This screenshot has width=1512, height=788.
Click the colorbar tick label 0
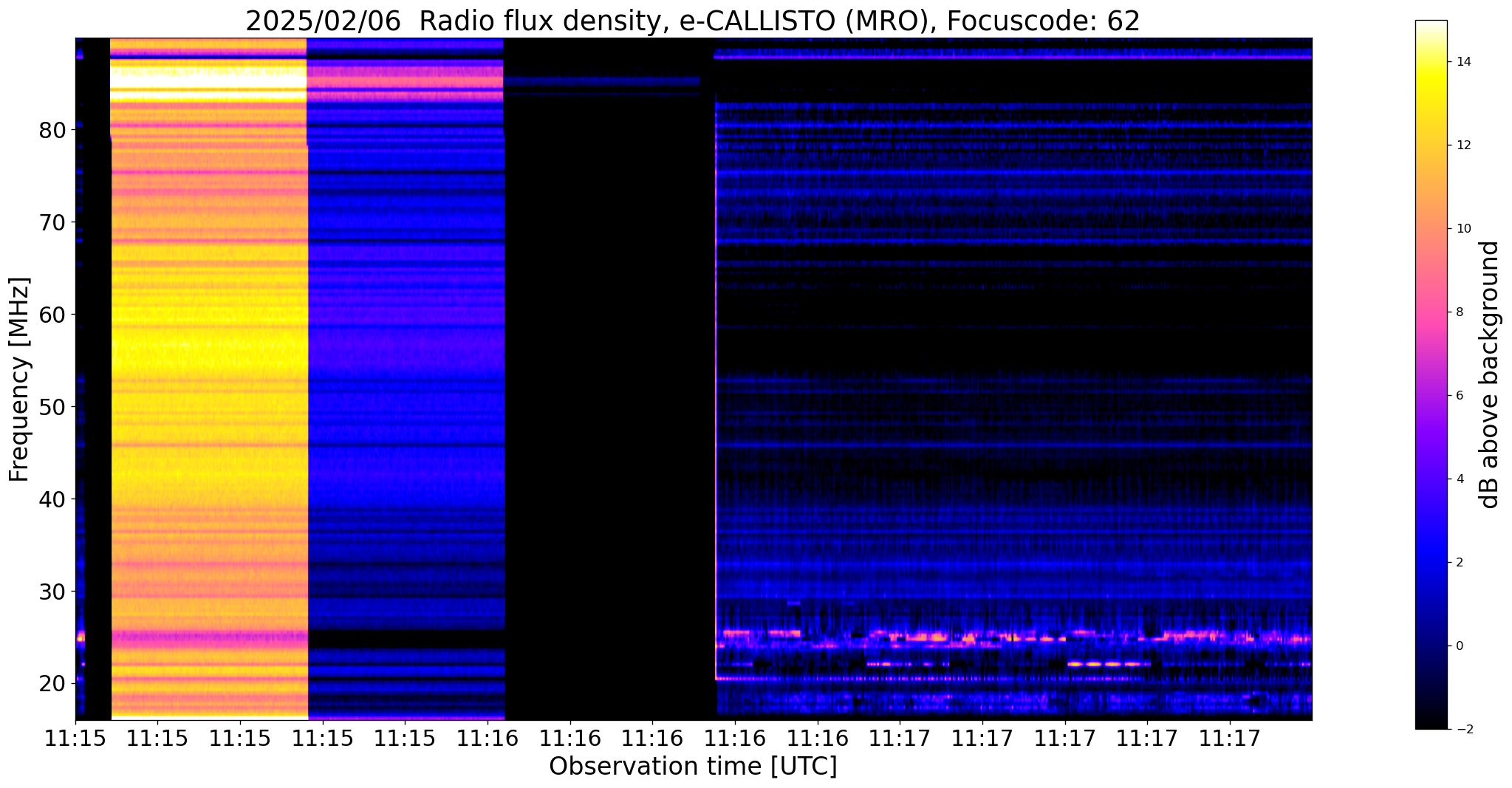1460,646
